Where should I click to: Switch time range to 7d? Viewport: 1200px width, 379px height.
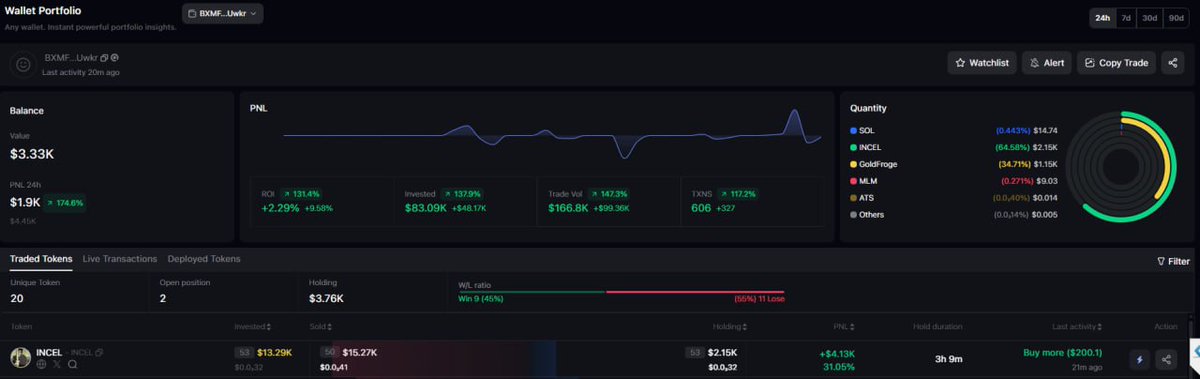(x=1126, y=18)
